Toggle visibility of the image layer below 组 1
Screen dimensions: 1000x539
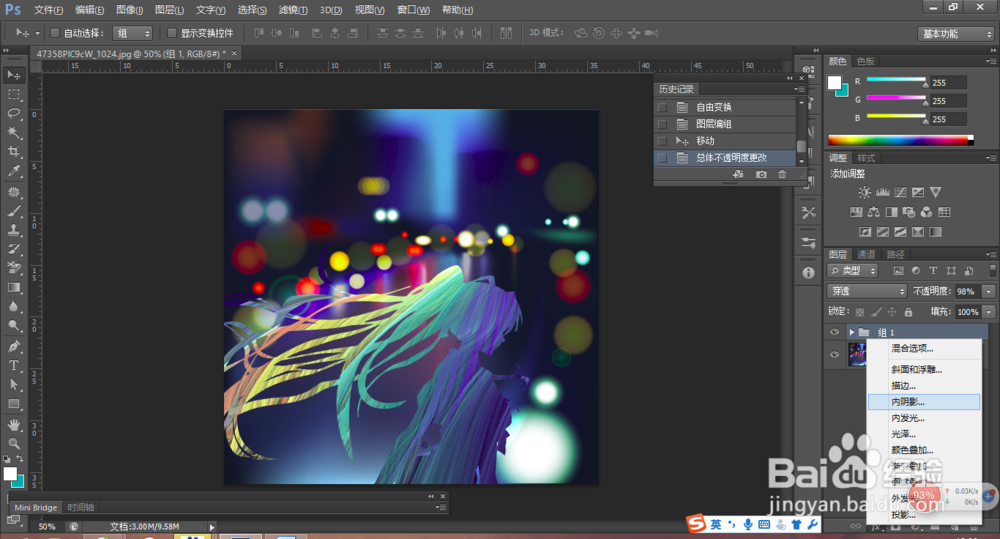[x=834, y=355]
